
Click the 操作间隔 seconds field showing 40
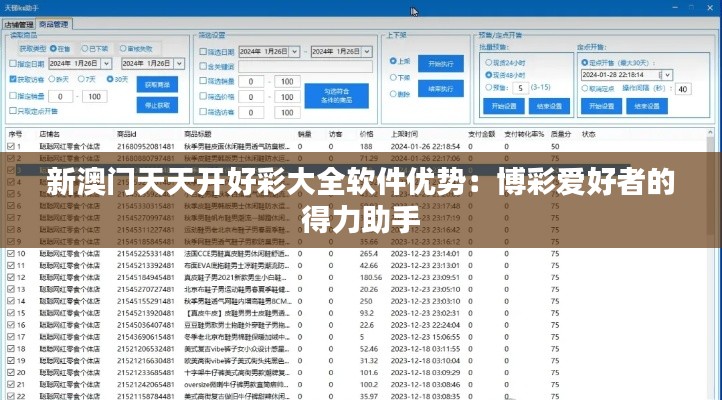tap(683, 89)
